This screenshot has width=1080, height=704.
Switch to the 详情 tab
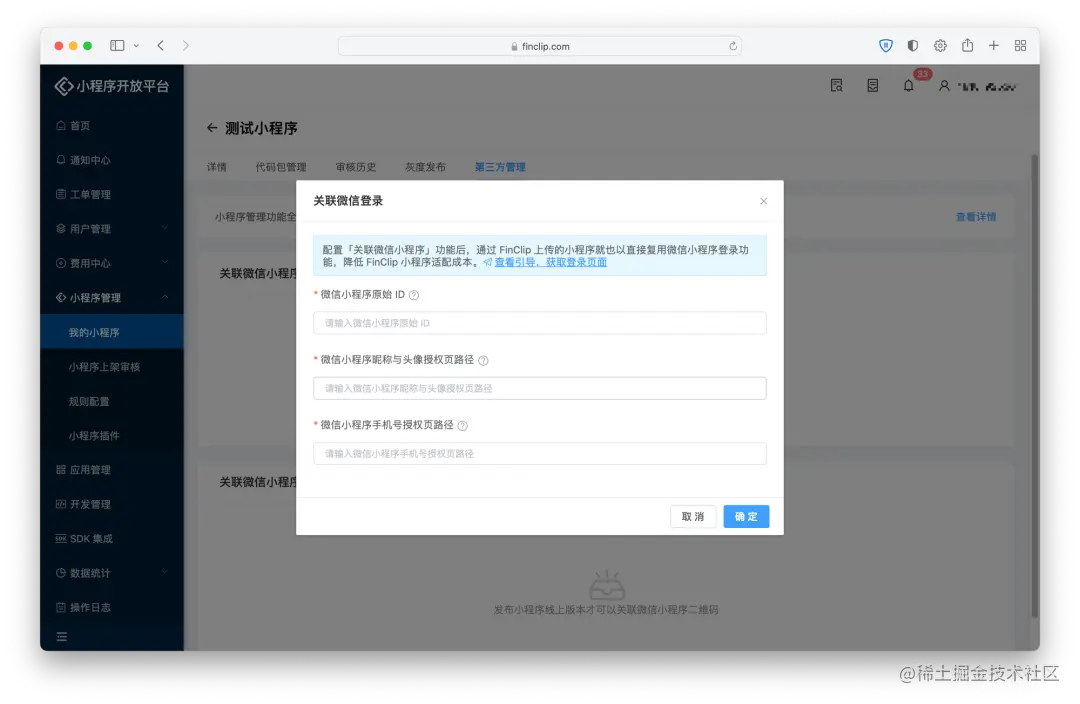click(x=216, y=167)
